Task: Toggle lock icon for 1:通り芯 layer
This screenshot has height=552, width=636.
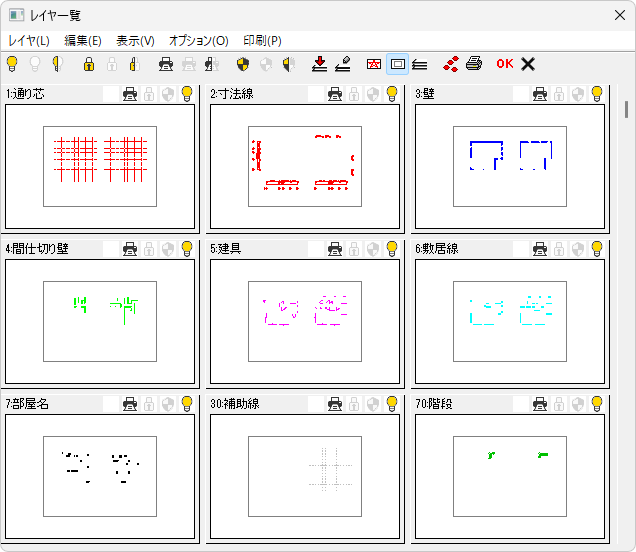Action: 149,94
